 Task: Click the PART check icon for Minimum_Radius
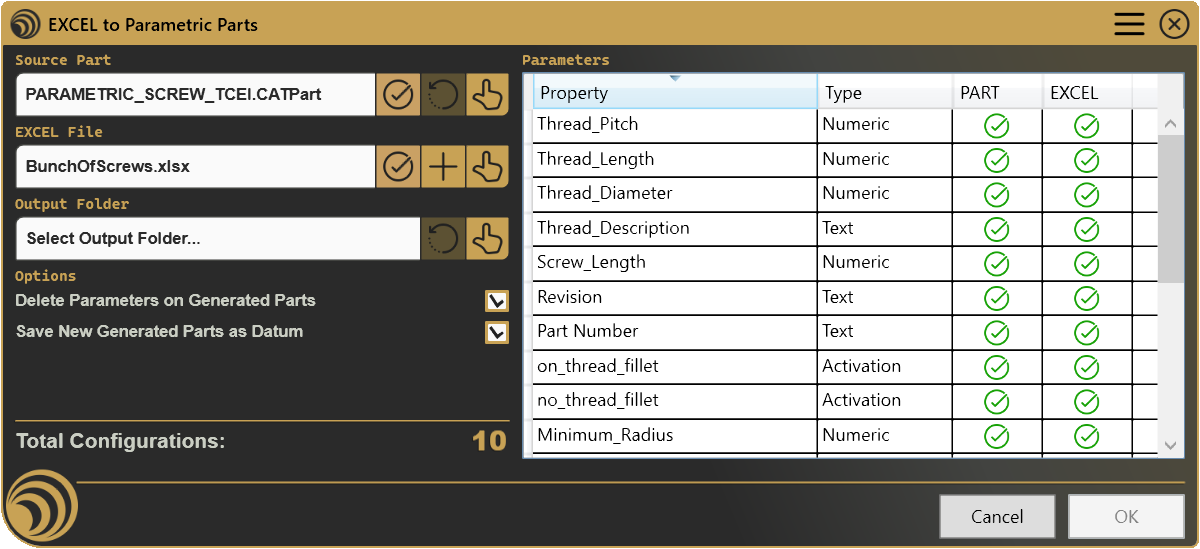click(x=997, y=436)
